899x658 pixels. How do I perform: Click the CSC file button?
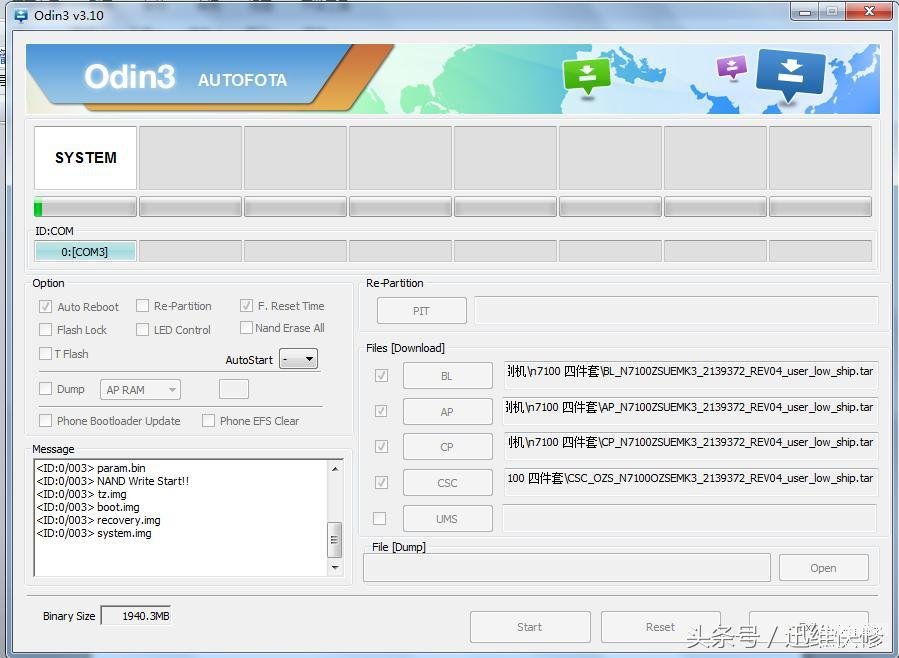pos(448,483)
